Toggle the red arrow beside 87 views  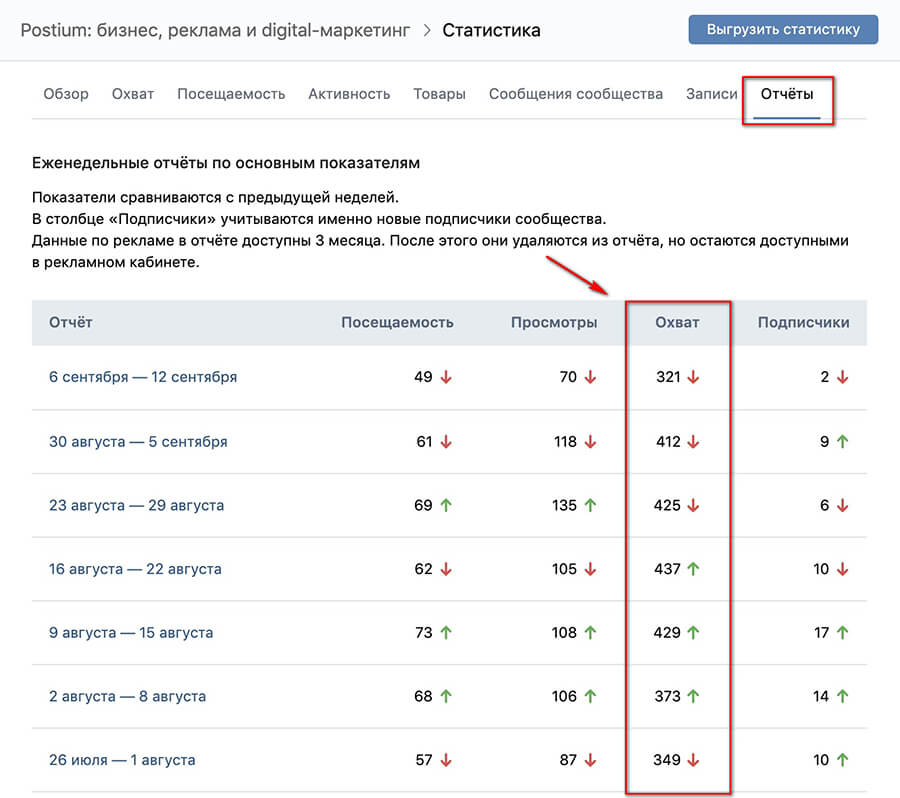point(591,760)
